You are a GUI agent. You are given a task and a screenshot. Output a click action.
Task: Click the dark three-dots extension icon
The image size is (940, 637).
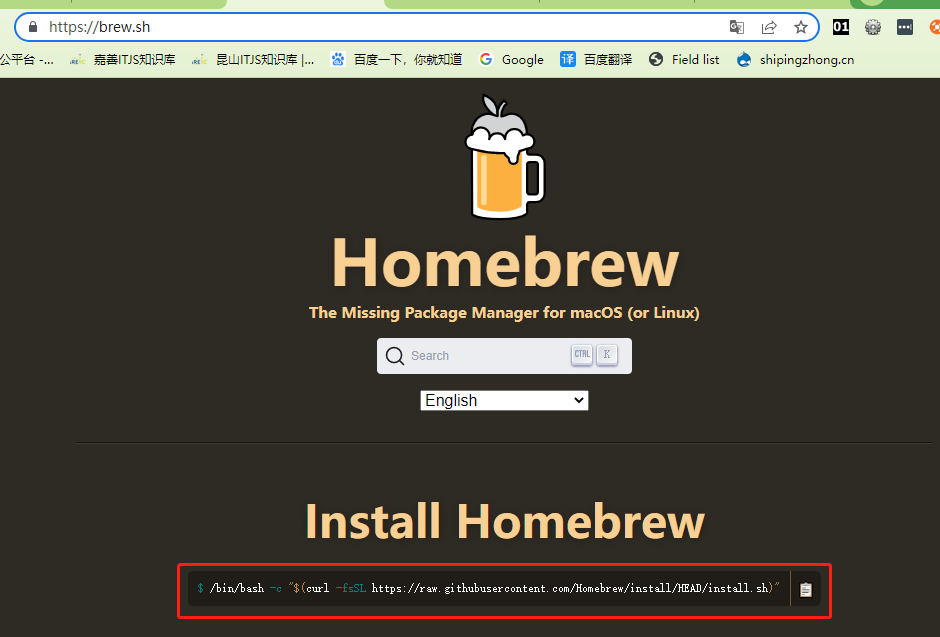pyautogui.click(x=905, y=27)
